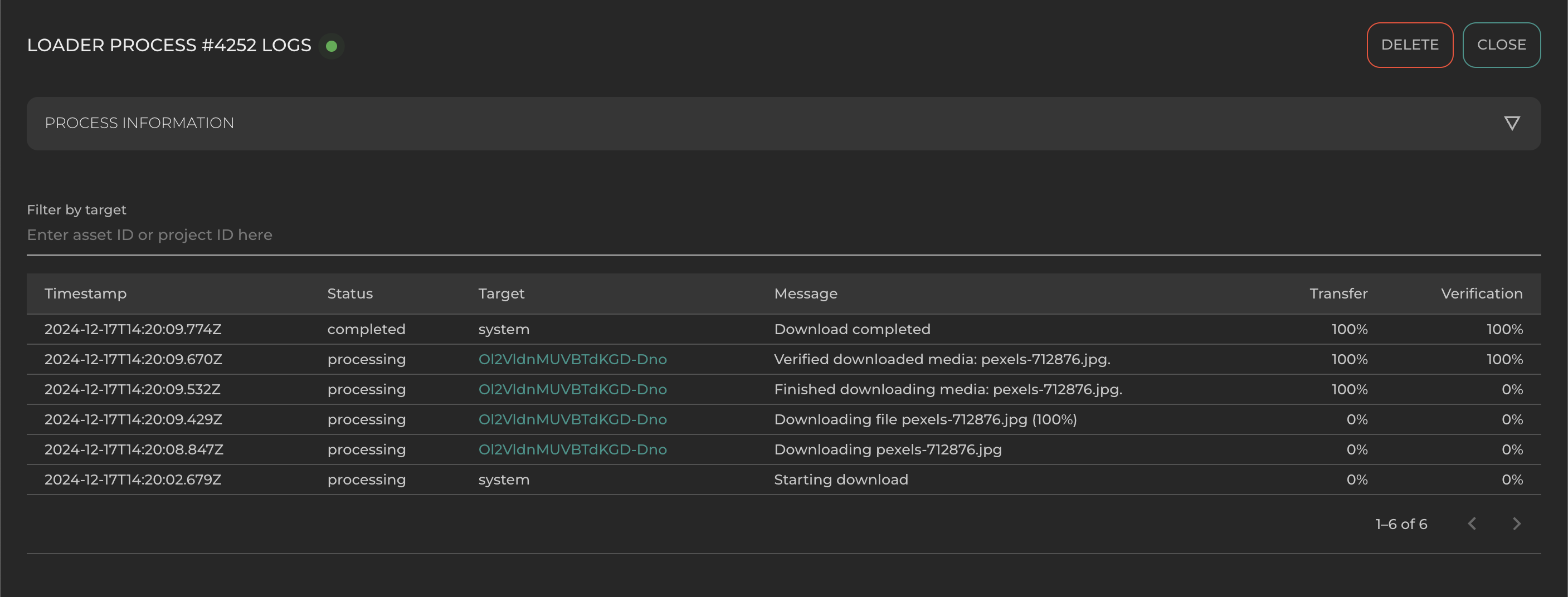
Task: Open target link in 'Downloading file' 100% row
Action: 572,419
